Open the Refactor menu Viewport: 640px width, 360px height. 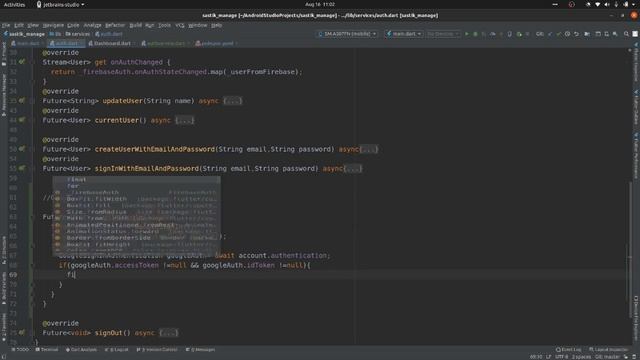point(115,25)
